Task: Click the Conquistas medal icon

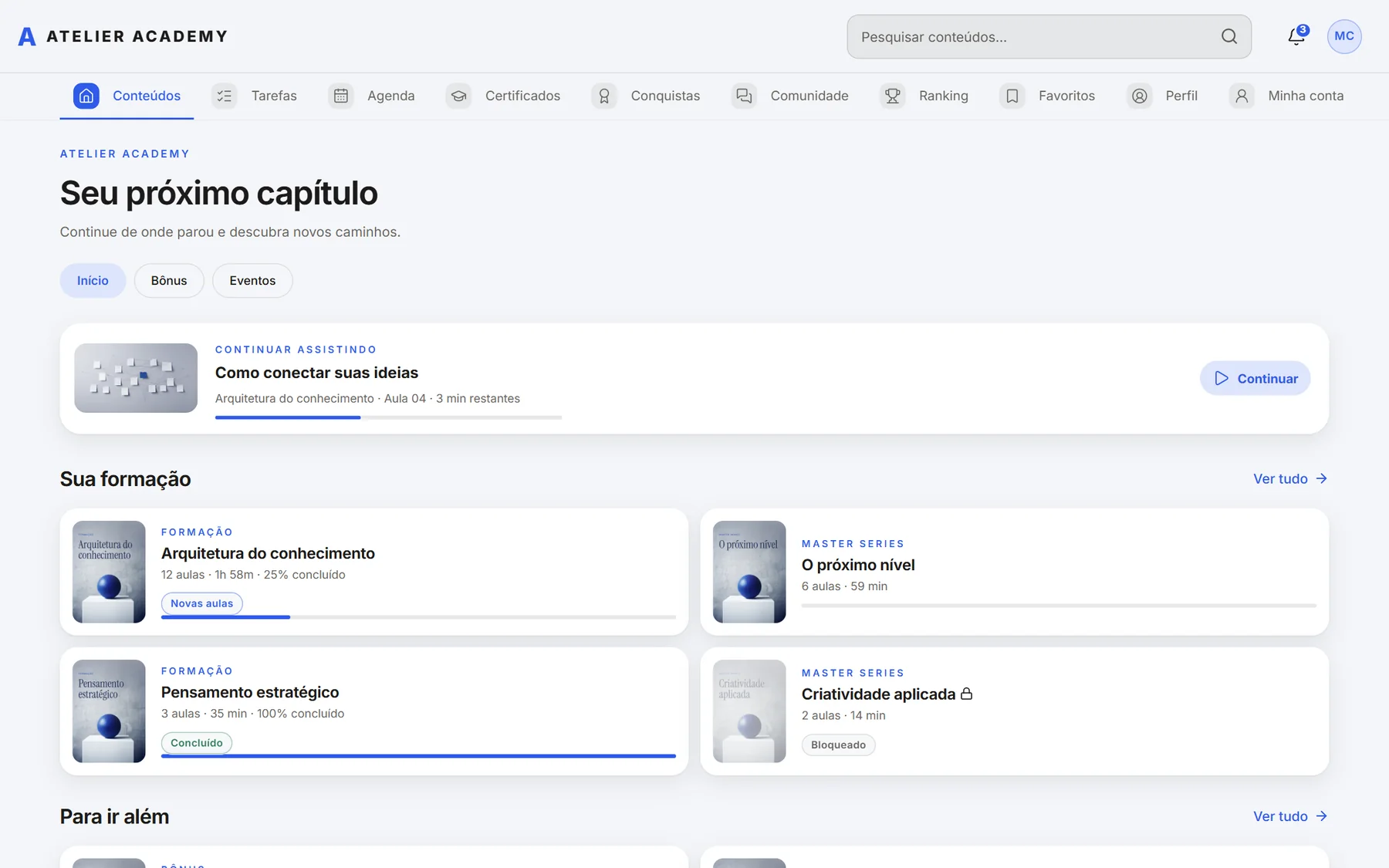Action: click(604, 96)
